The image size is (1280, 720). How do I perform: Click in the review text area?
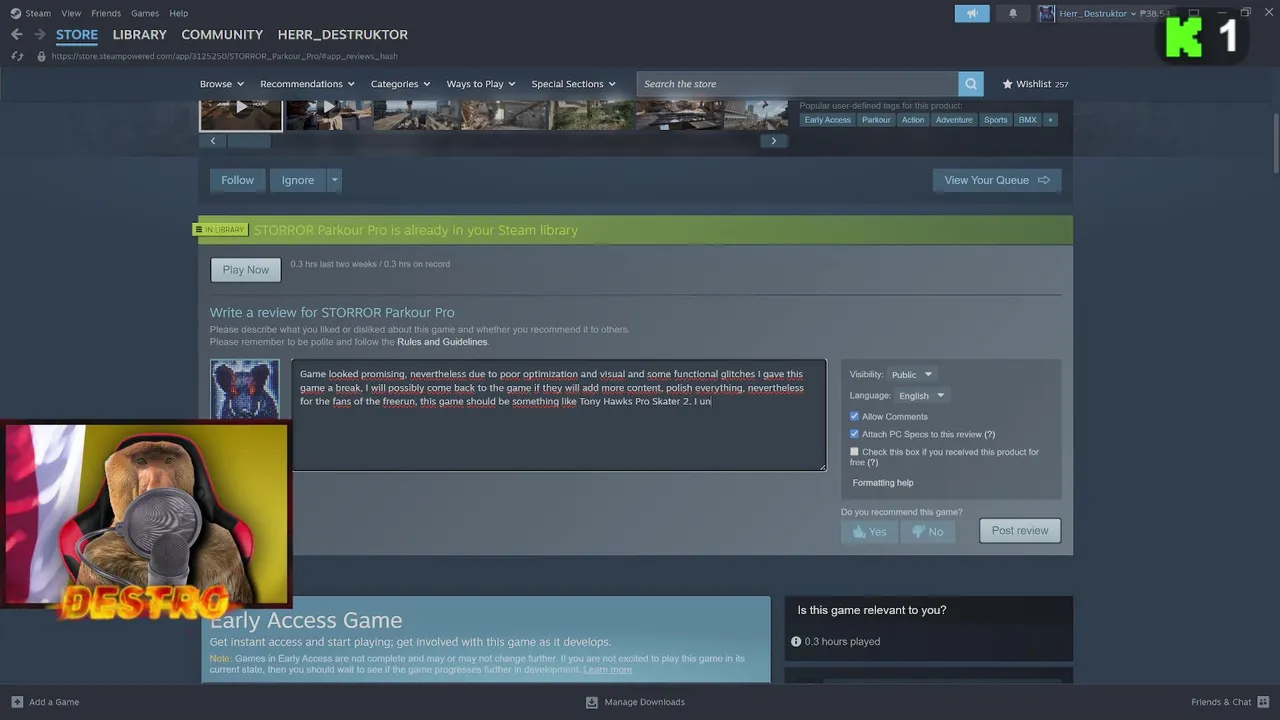coord(559,415)
